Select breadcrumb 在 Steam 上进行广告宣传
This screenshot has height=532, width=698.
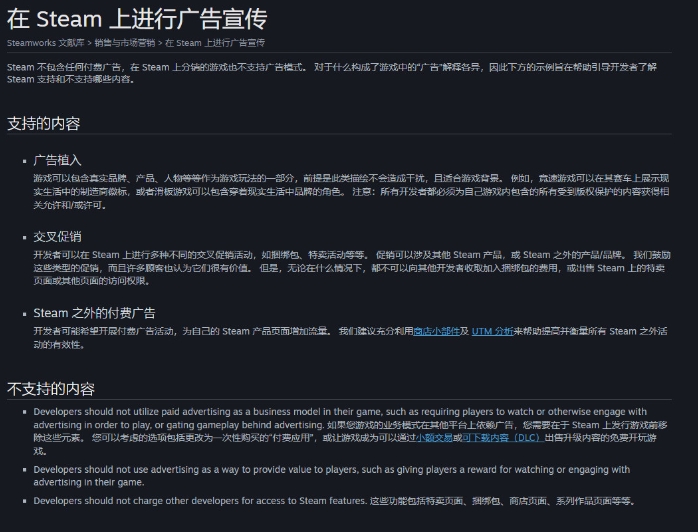click(215, 43)
